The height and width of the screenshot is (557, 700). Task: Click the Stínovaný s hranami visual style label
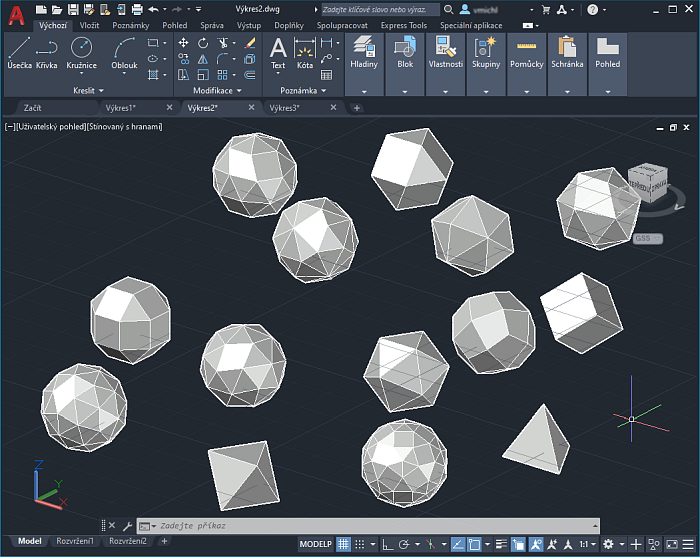[x=124, y=127]
